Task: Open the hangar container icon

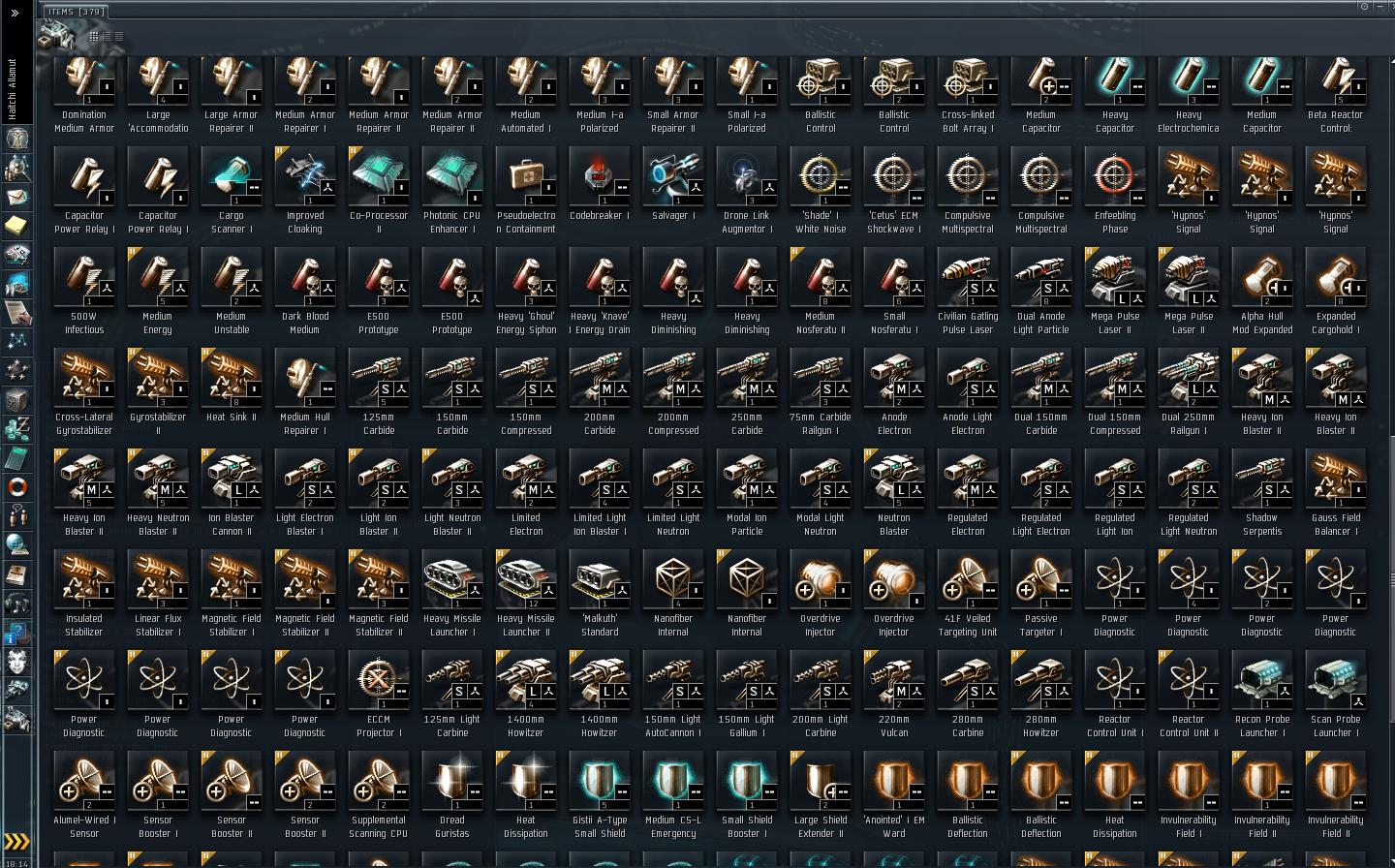Action: (x=58, y=35)
